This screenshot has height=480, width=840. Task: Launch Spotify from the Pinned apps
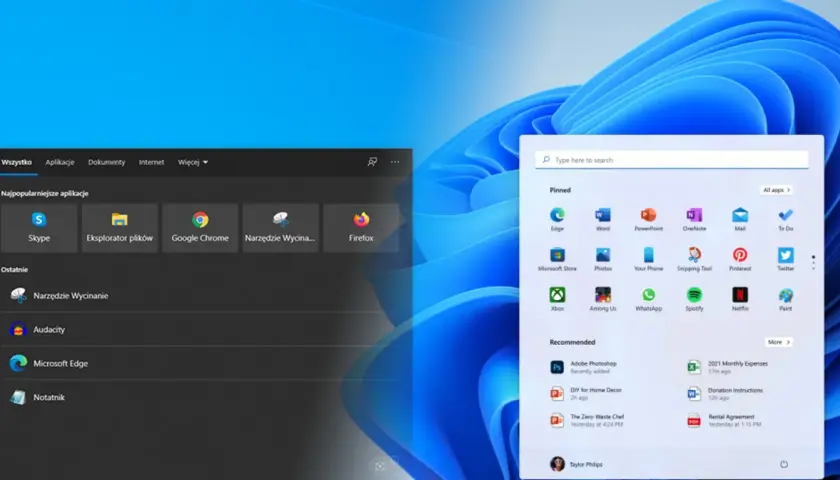pos(694,299)
